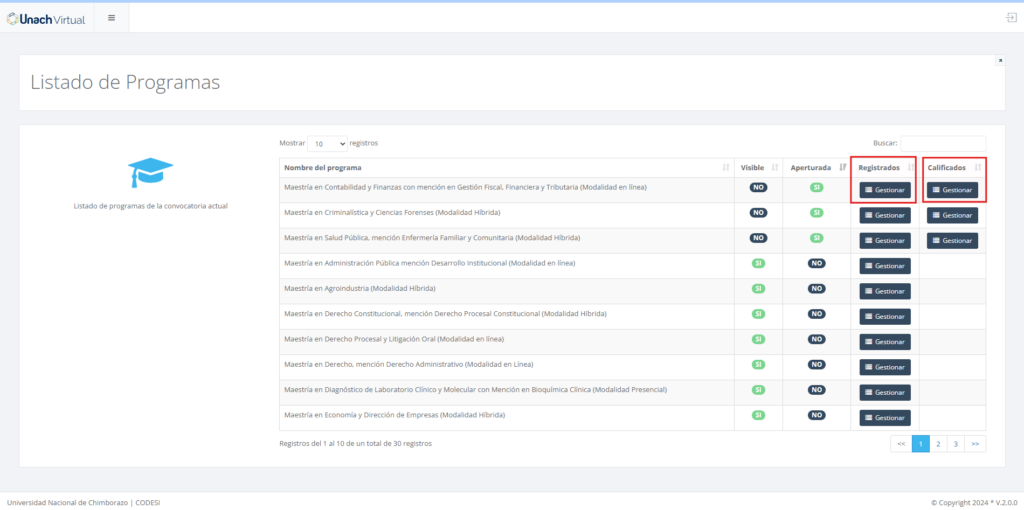This screenshot has height=510, width=1024.
Task: Click the Unach Virtual logo
Action: [x=46, y=18]
